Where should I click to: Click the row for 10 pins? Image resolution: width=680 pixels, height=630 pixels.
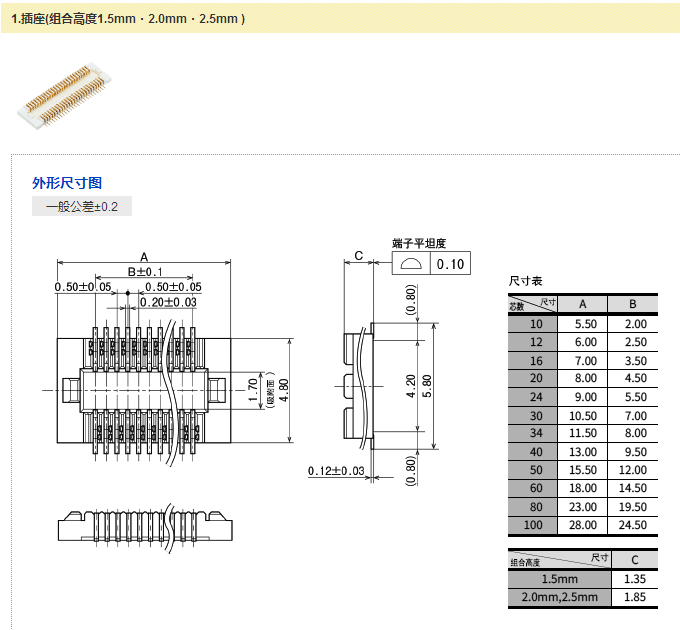583,324
